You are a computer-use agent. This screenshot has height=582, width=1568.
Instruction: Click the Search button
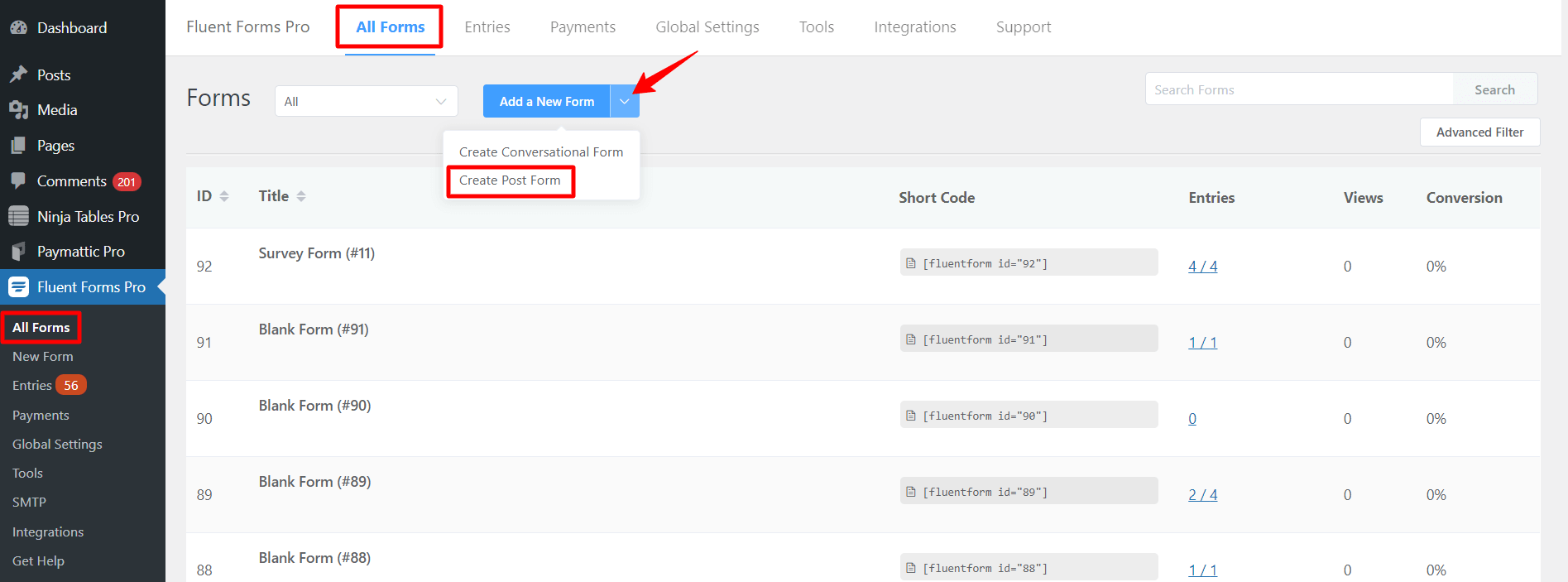[x=1495, y=89]
